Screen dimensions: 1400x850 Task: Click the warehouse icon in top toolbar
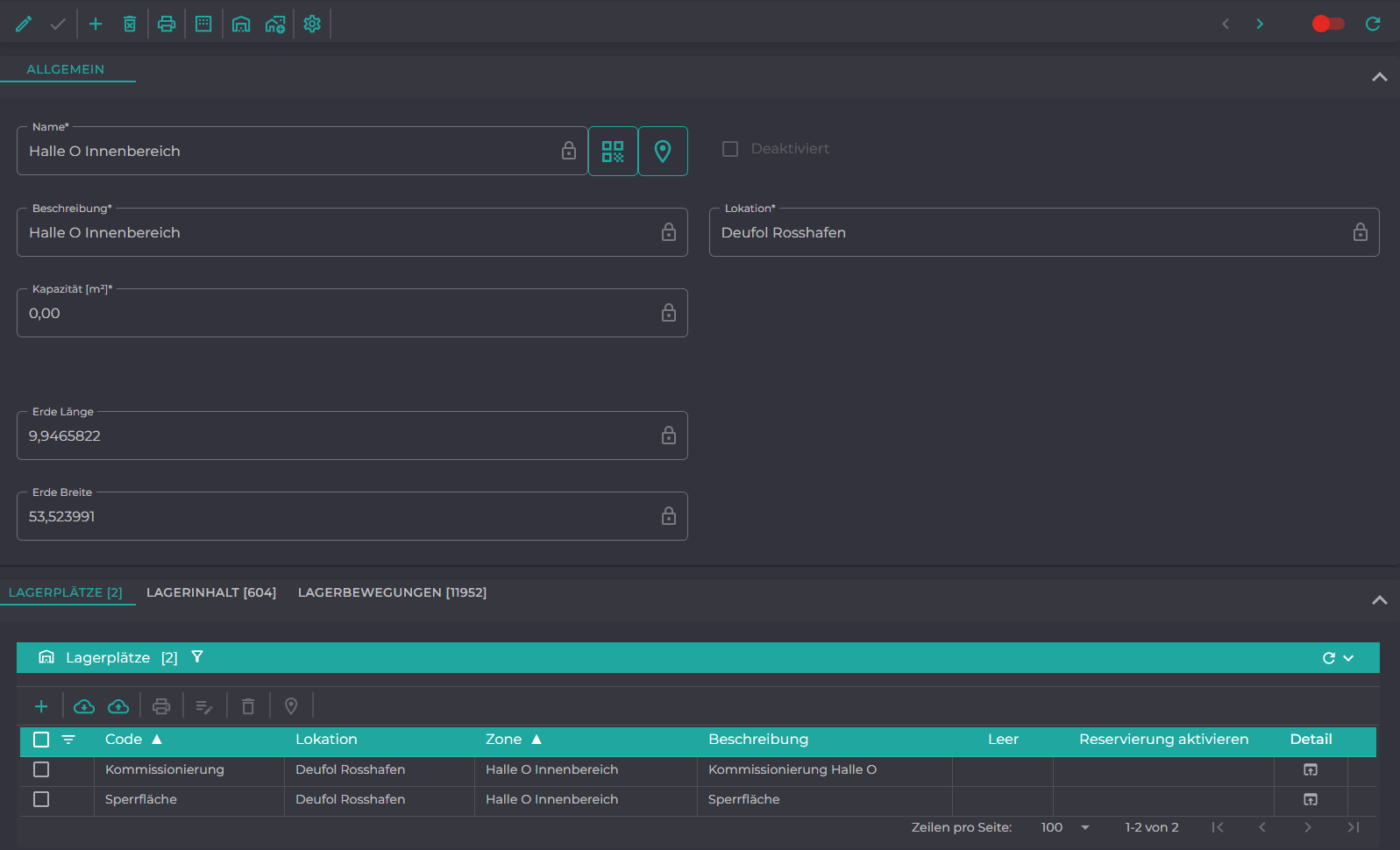241,24
